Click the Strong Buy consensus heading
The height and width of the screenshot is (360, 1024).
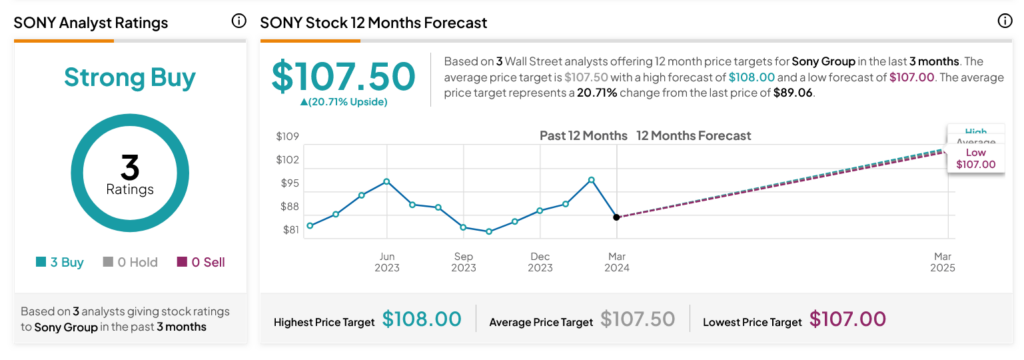click(130, 78)
